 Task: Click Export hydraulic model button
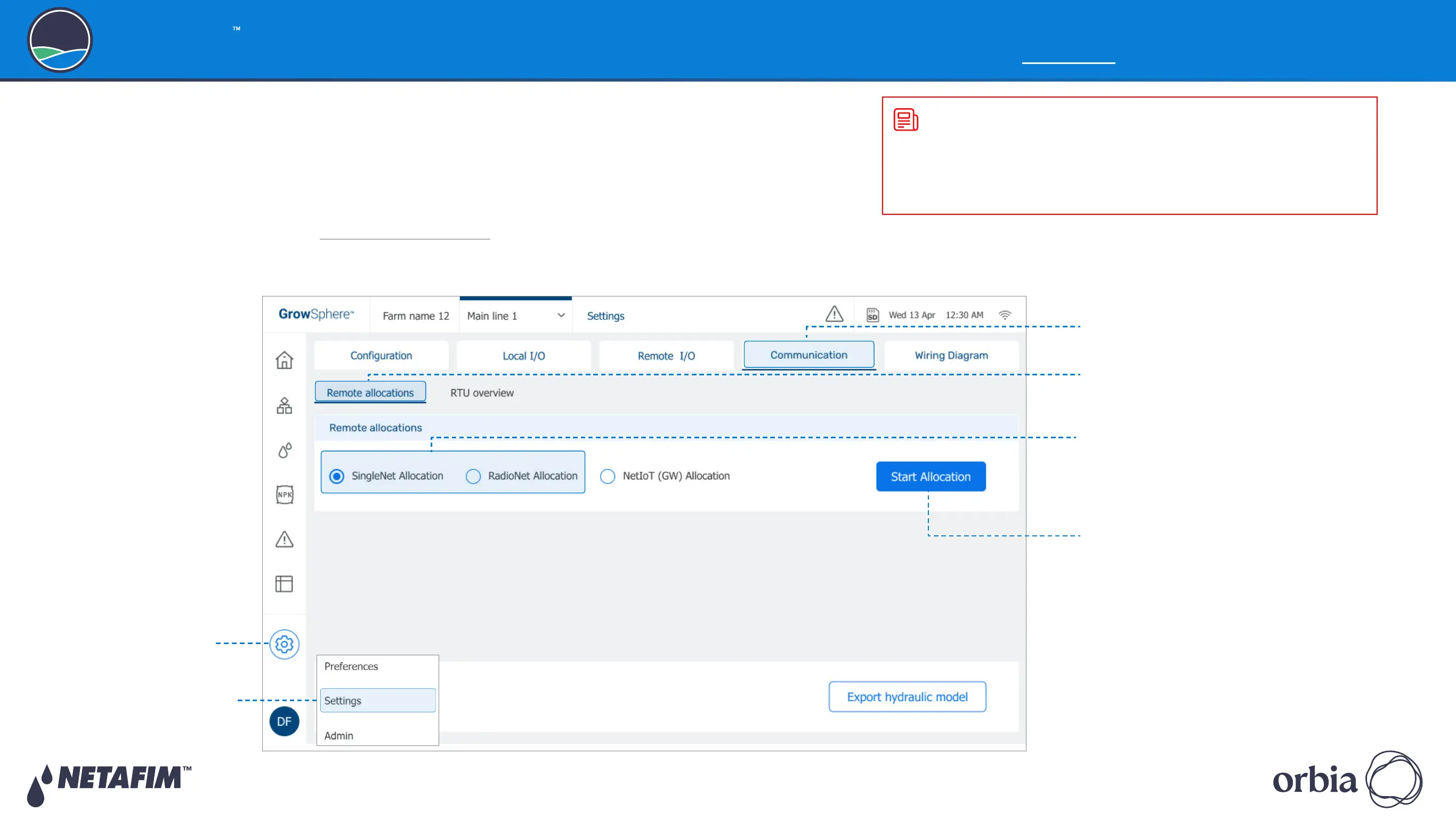pyautogui.click(x=907, y=697)
